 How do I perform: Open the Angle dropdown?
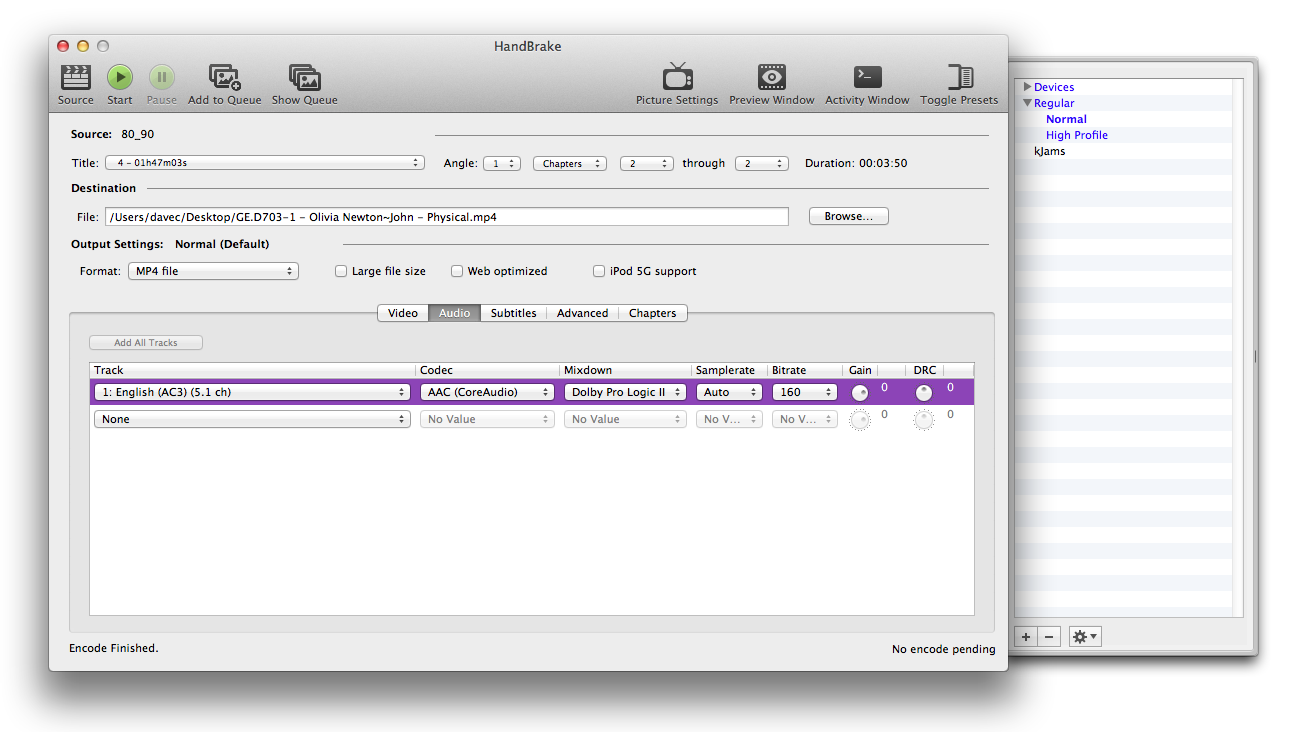coord(501,163)
